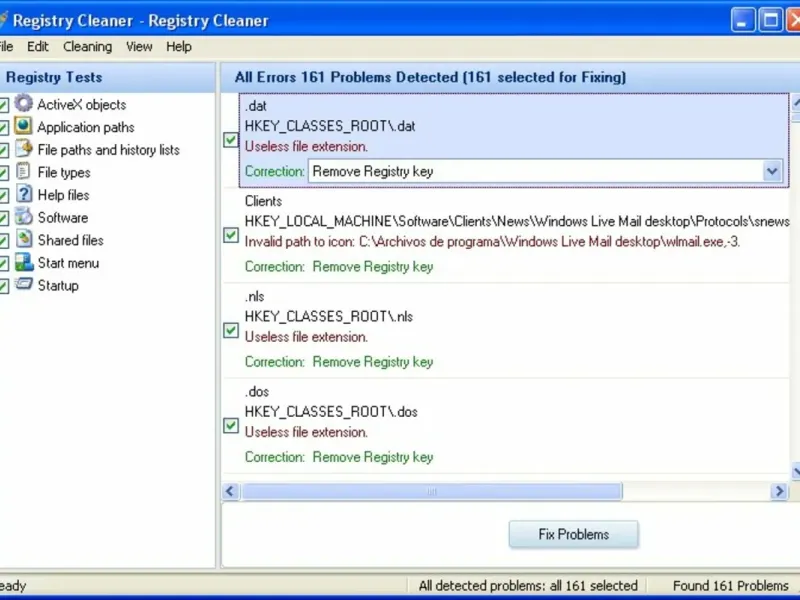
Task: Select the ActiveX objects label
Action: pos(82,105)
